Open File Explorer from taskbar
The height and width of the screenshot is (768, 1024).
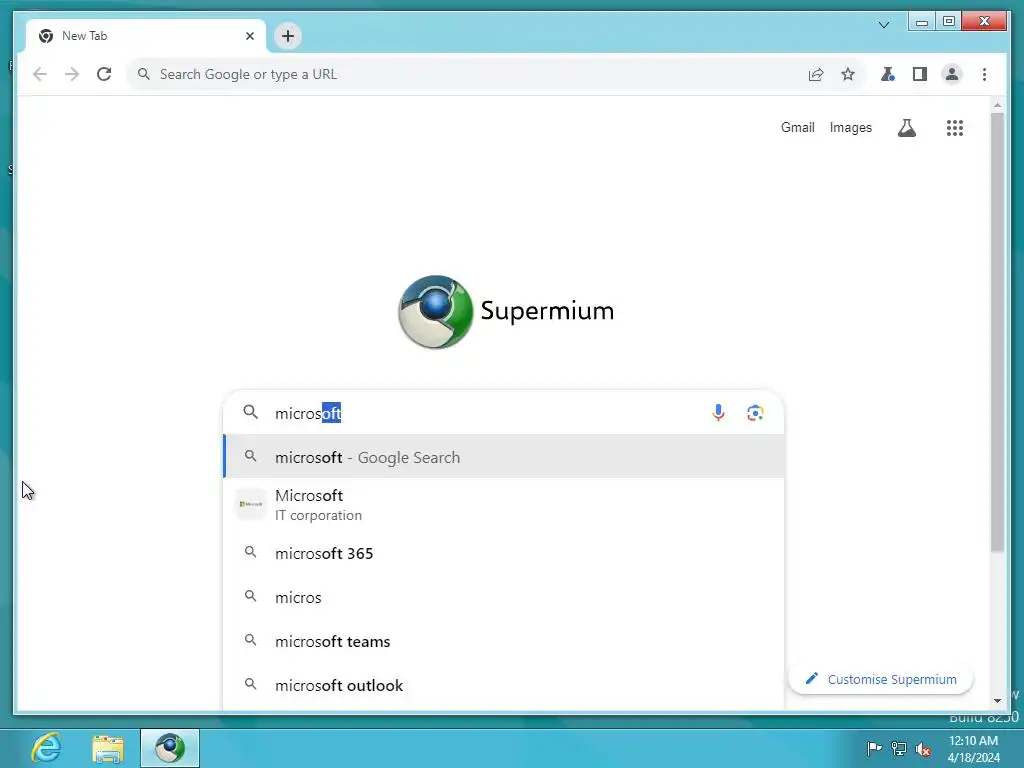(x=108, y=748)
